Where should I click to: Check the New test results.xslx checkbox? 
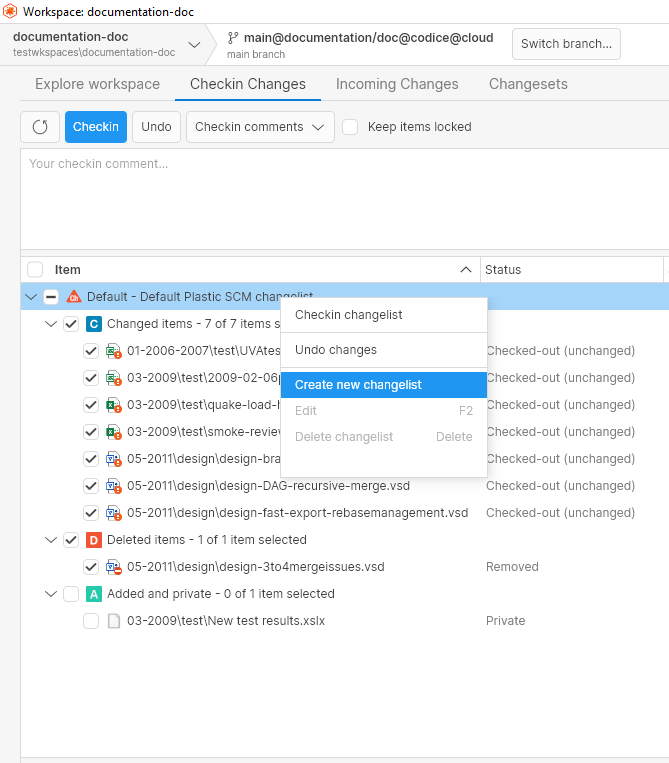91,621
